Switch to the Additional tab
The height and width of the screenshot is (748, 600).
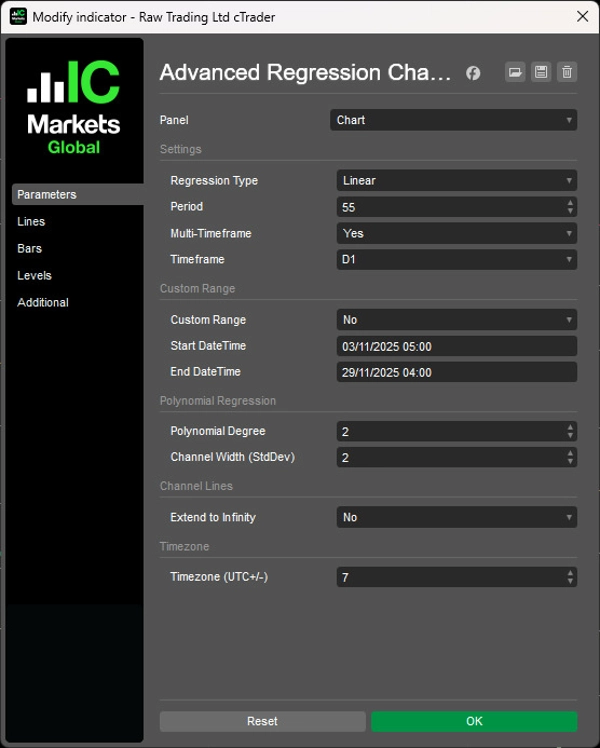(43, 302)
